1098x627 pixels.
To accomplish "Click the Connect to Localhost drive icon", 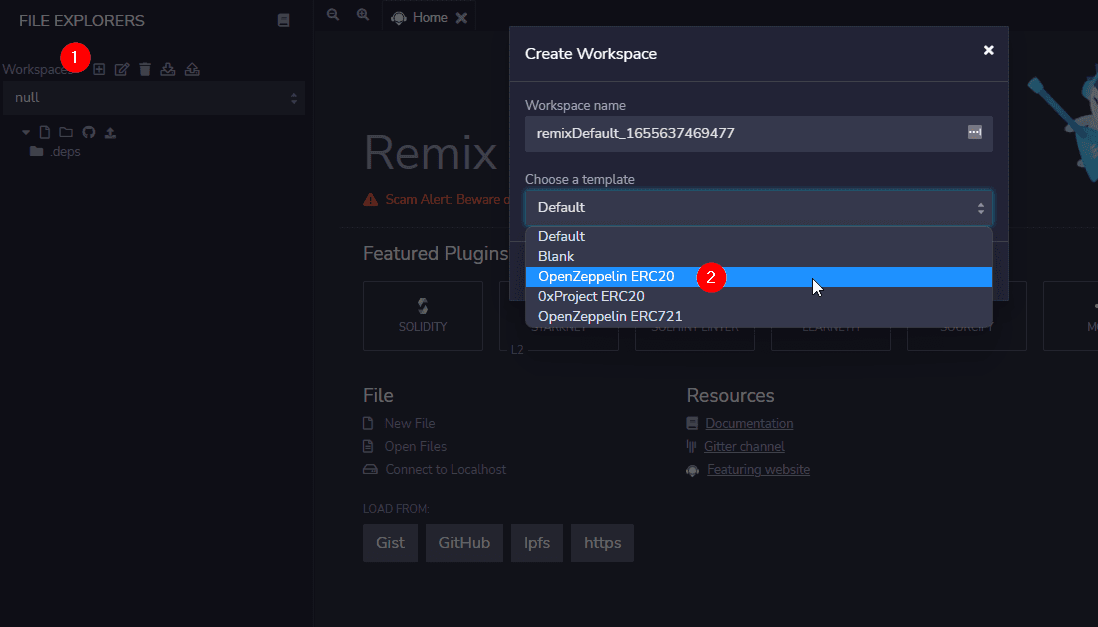I will click(x=370, y=469).
